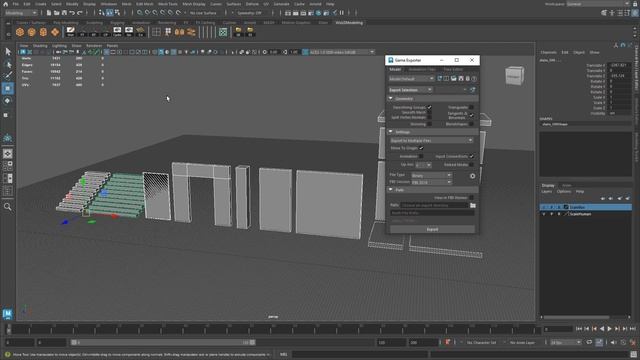Click the play forward button in playback controls
Screen dimensions: 640x360
pos(609,329)
